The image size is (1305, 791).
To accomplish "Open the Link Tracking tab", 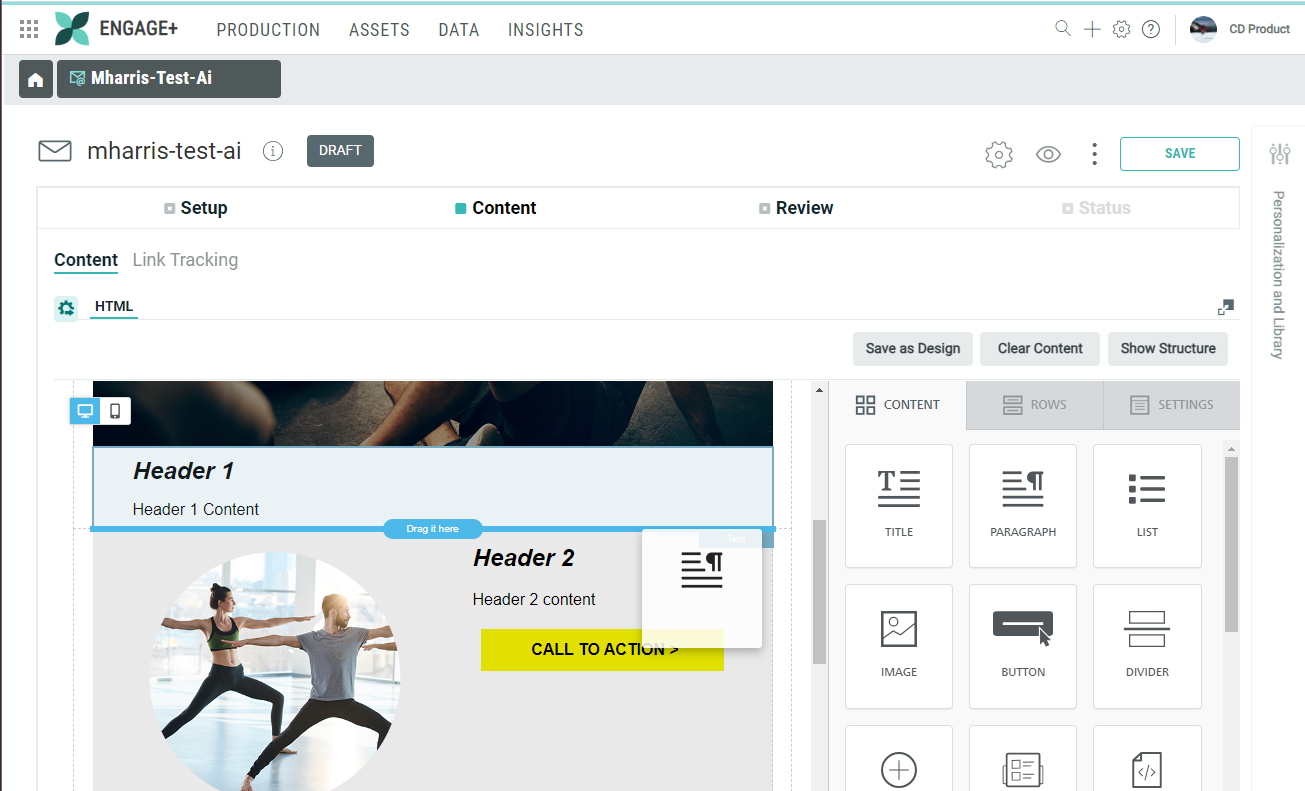I will [185, 260].
